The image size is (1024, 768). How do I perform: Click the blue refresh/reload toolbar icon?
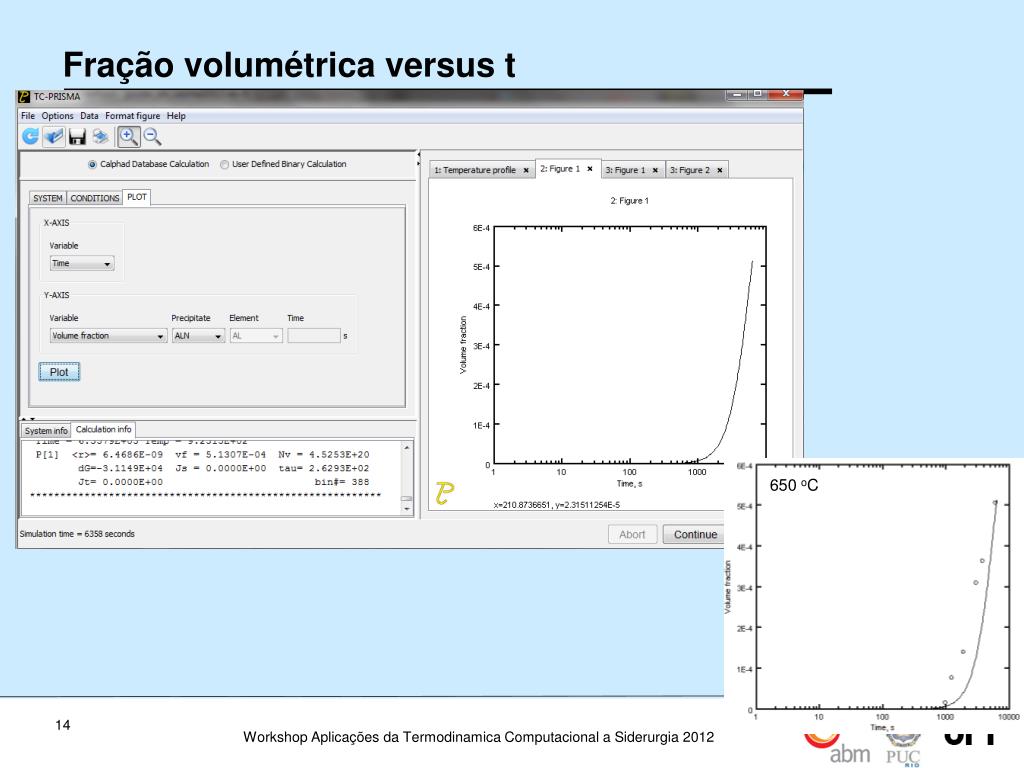click(30, 136)
